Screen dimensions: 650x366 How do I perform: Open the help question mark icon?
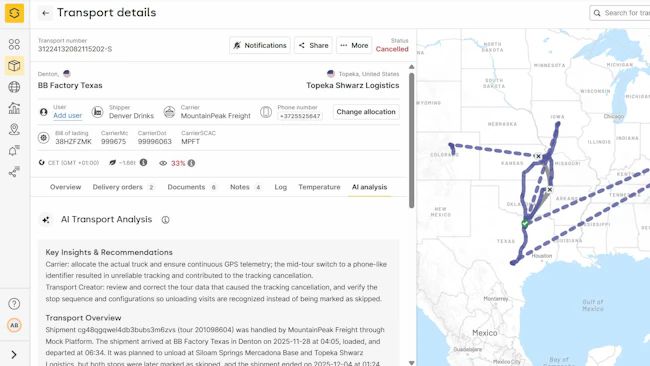coord(14,304)
